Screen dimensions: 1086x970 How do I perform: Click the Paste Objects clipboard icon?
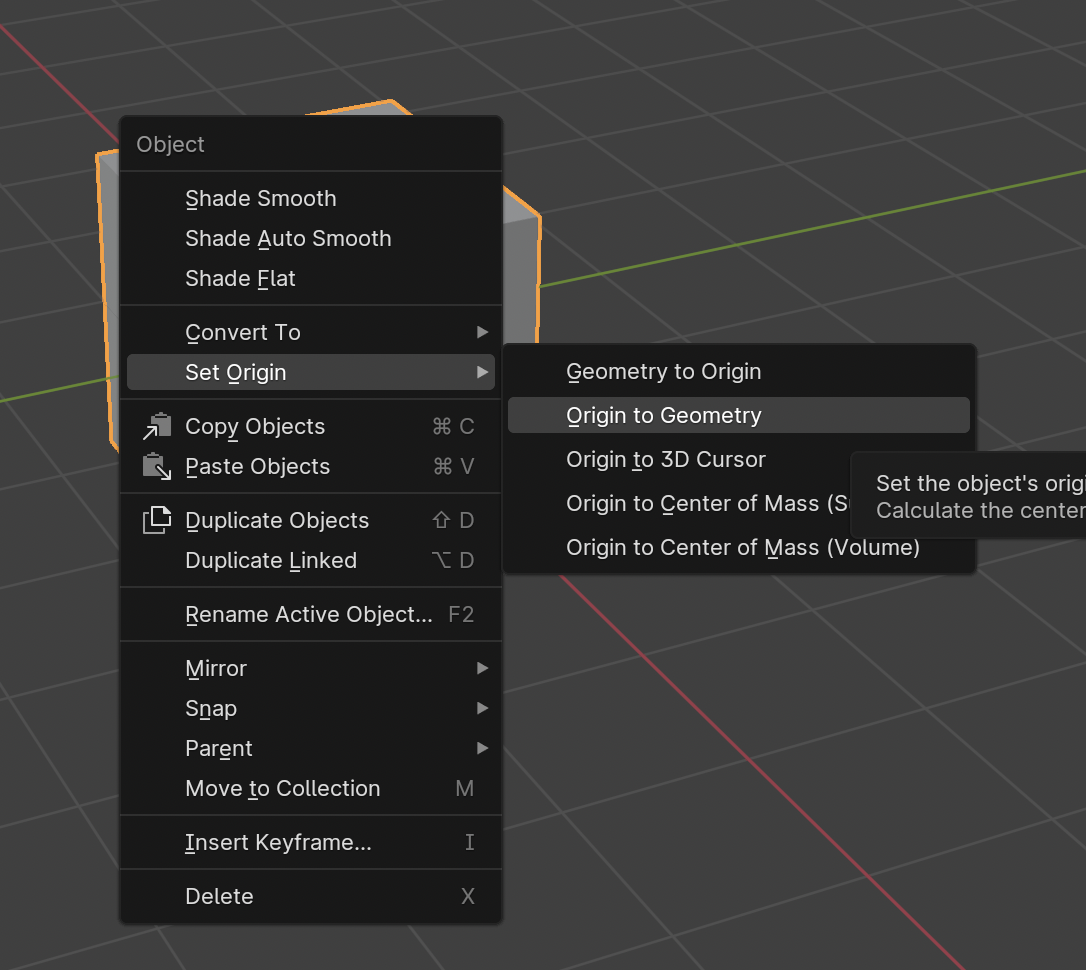[157, 467]
